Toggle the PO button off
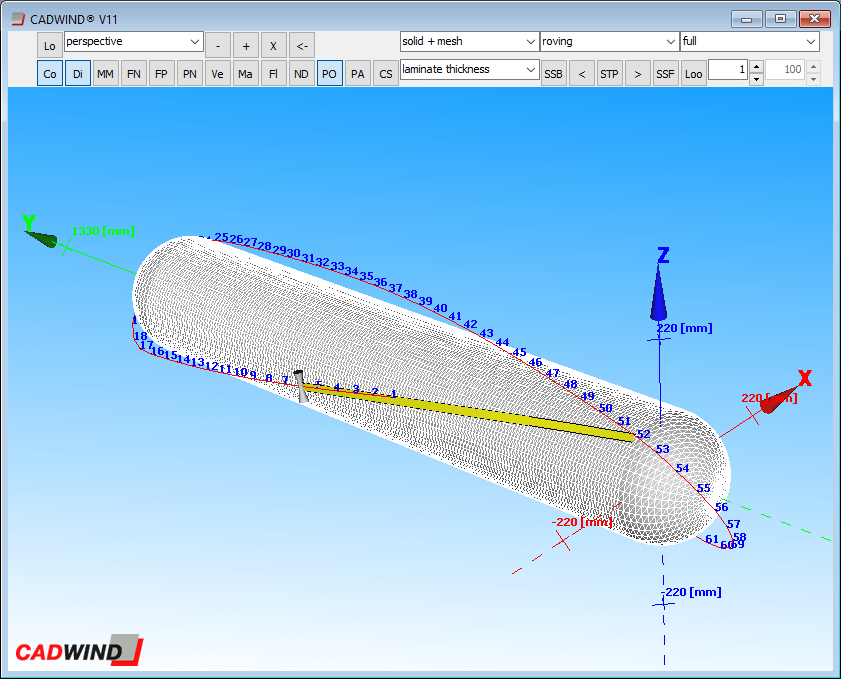The width and height of the screenshot is (841, 679). pyautogui.click(x=330, y=74)
